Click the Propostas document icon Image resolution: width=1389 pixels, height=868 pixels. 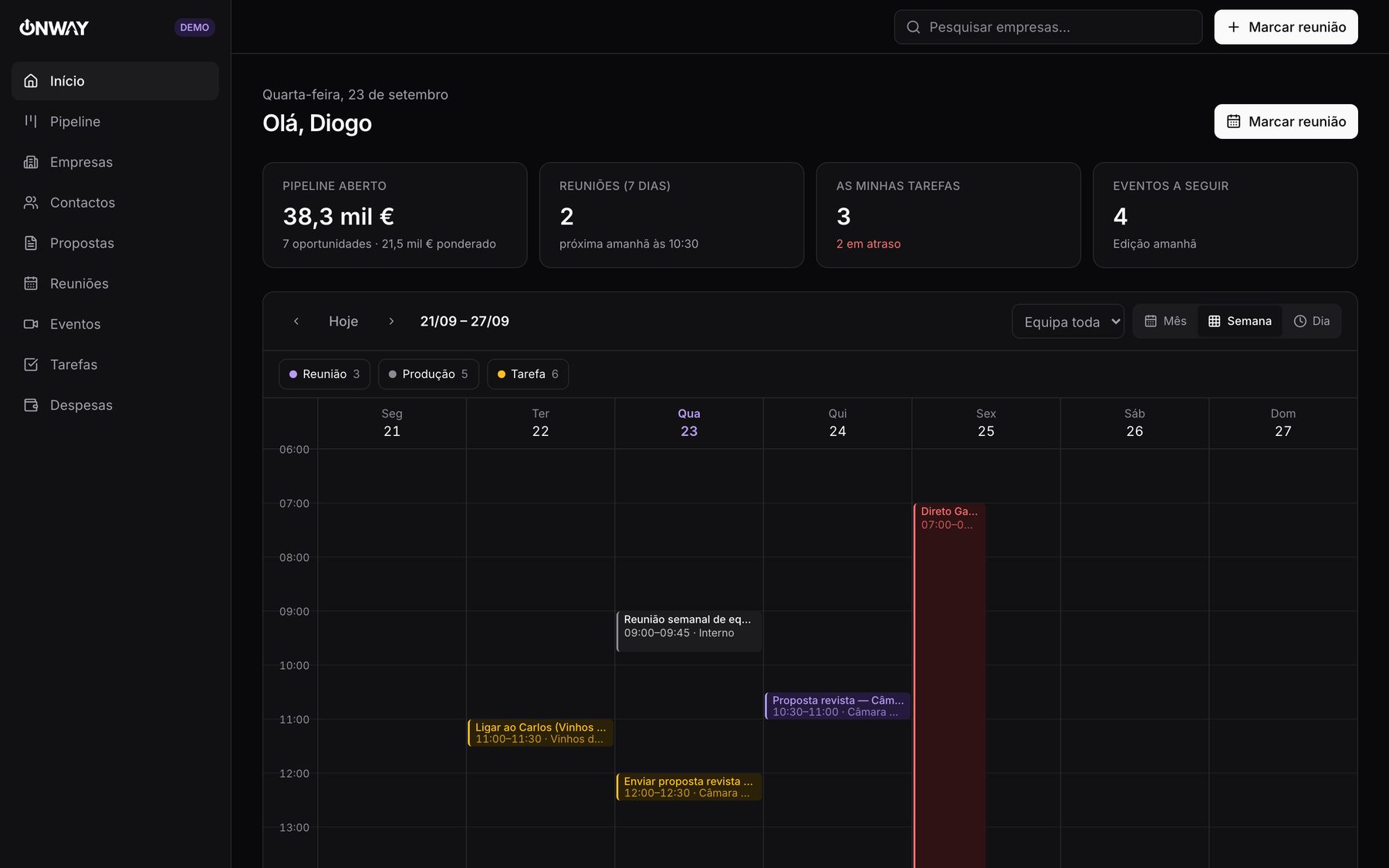pyautogui.click(x=31, y=243)
